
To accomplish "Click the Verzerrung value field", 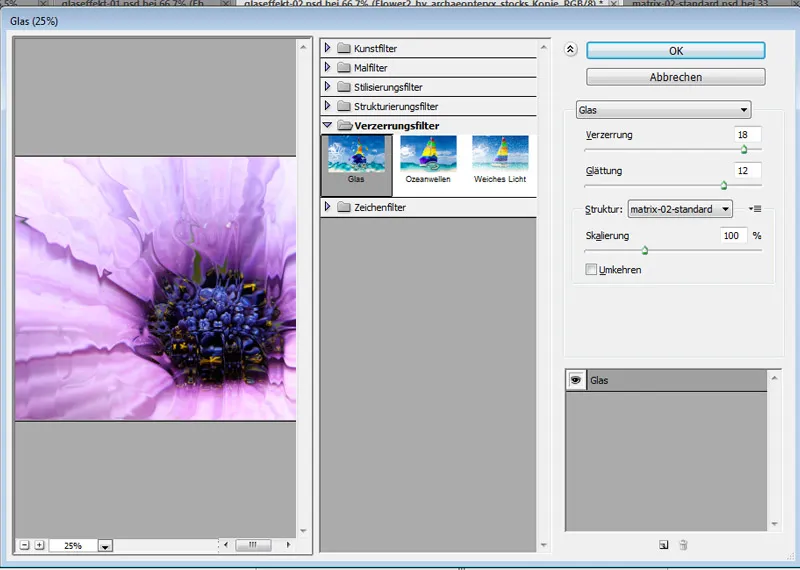I will [x=747, y=135].
